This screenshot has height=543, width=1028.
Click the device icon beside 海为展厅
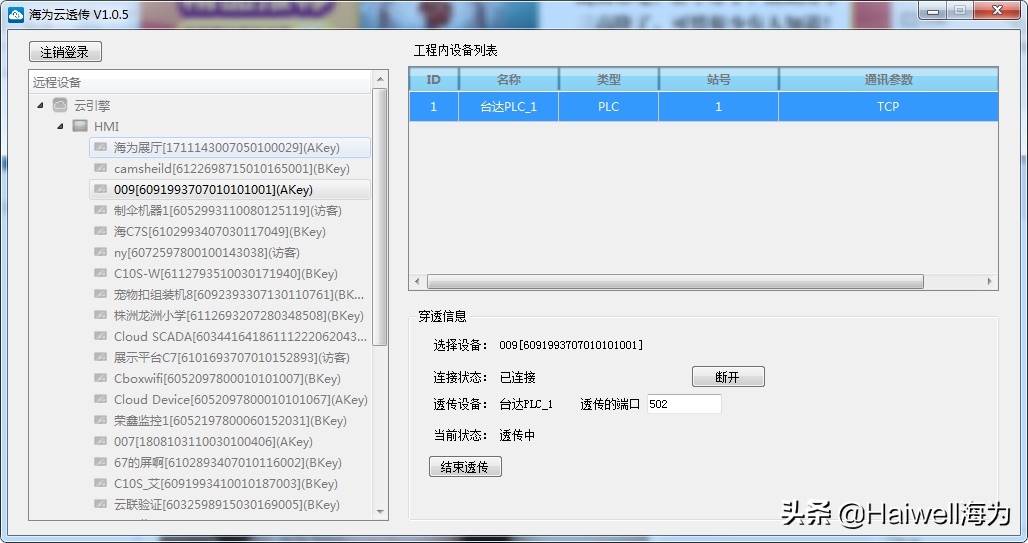pos(100,147)
